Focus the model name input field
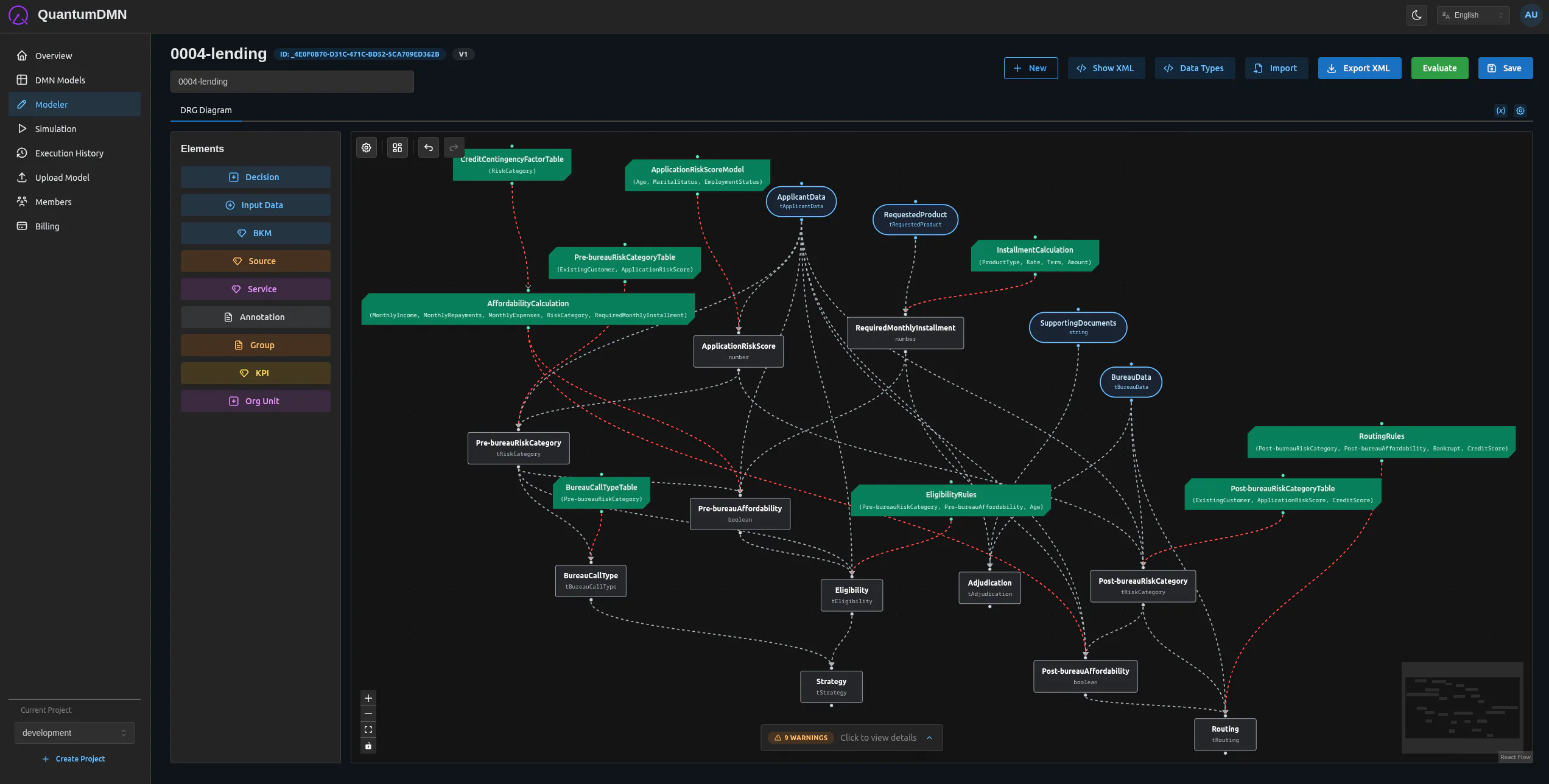Viewport: 1549px width, 784px height. (x=292, y=82)
